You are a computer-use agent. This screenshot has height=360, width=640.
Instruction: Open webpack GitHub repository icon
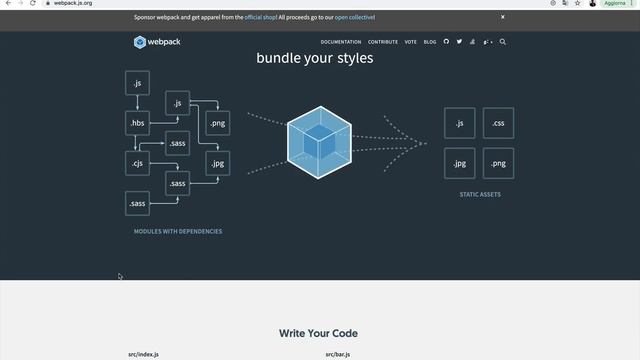tap(446, 42)
